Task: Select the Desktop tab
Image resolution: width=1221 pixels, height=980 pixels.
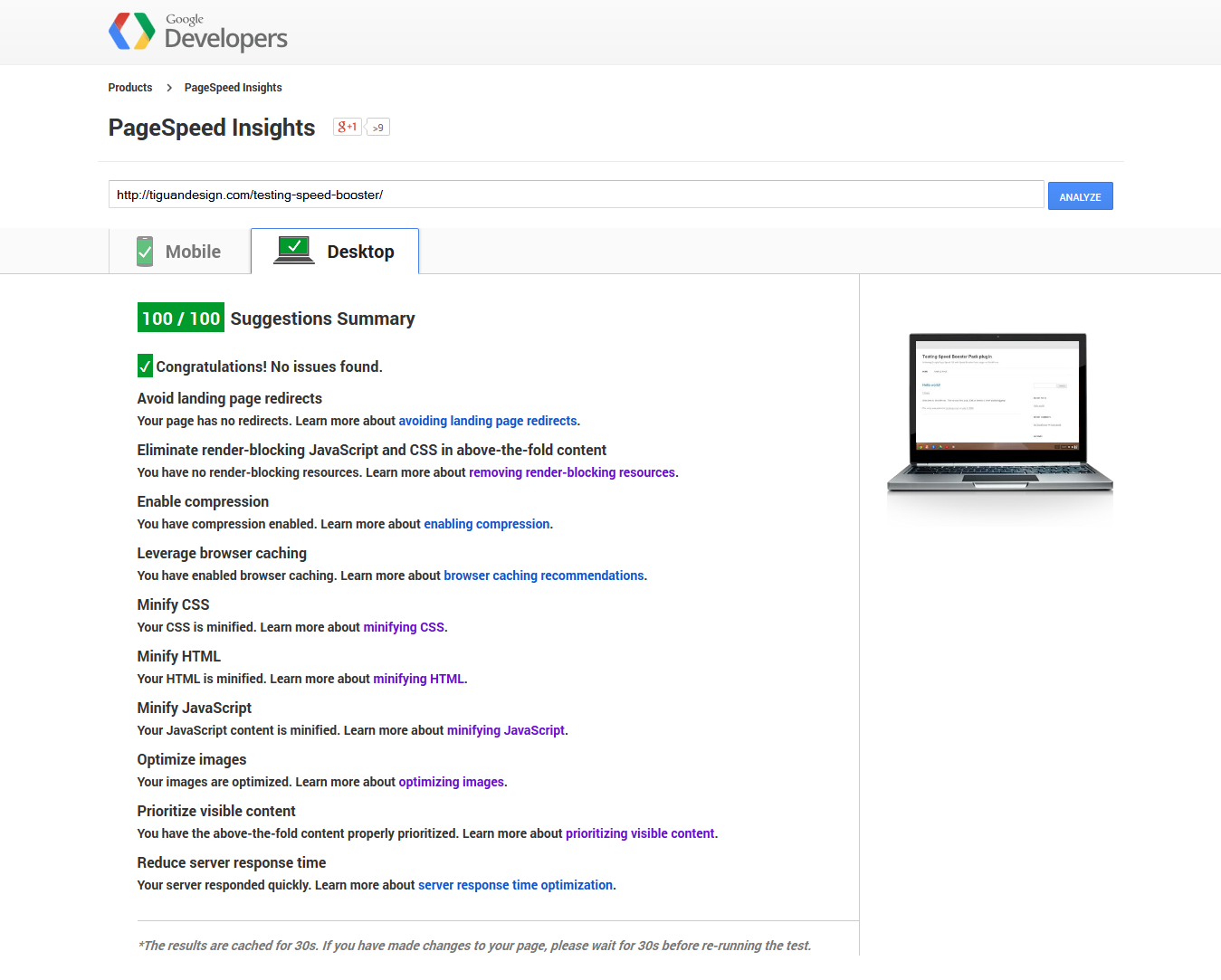Action: [335, 252]
